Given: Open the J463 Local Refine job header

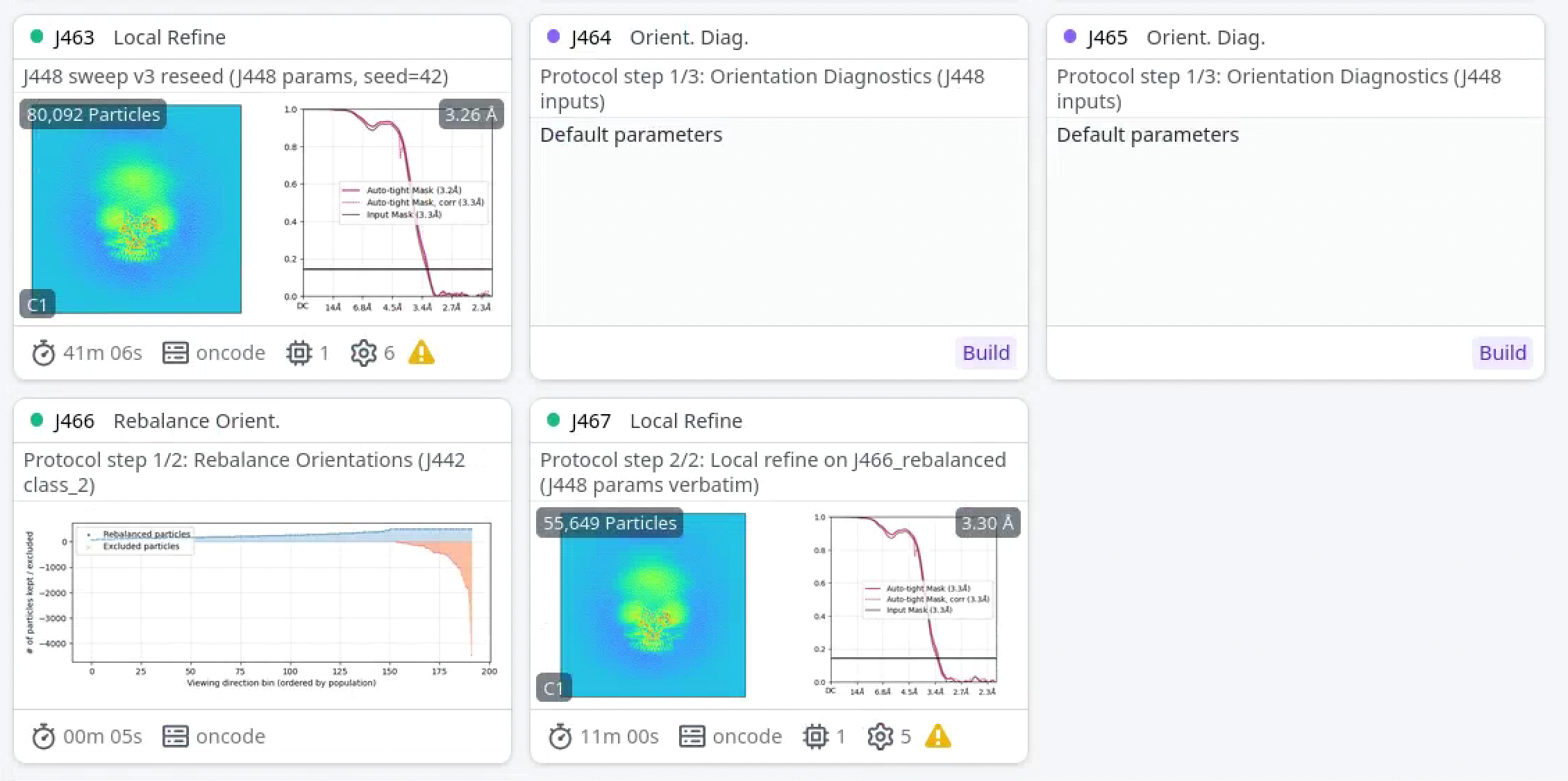Looking at the screenshot, I should point(262,37).
